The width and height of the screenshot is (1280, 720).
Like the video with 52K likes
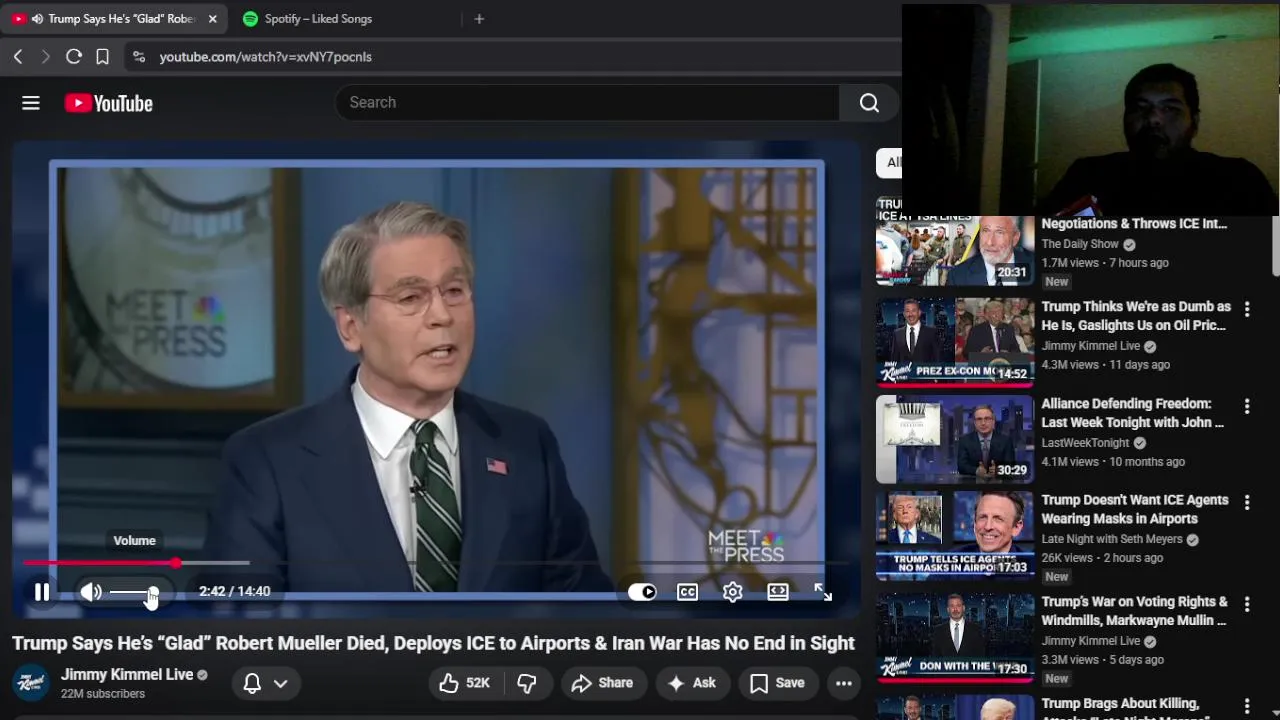click(x=465, y=683)
